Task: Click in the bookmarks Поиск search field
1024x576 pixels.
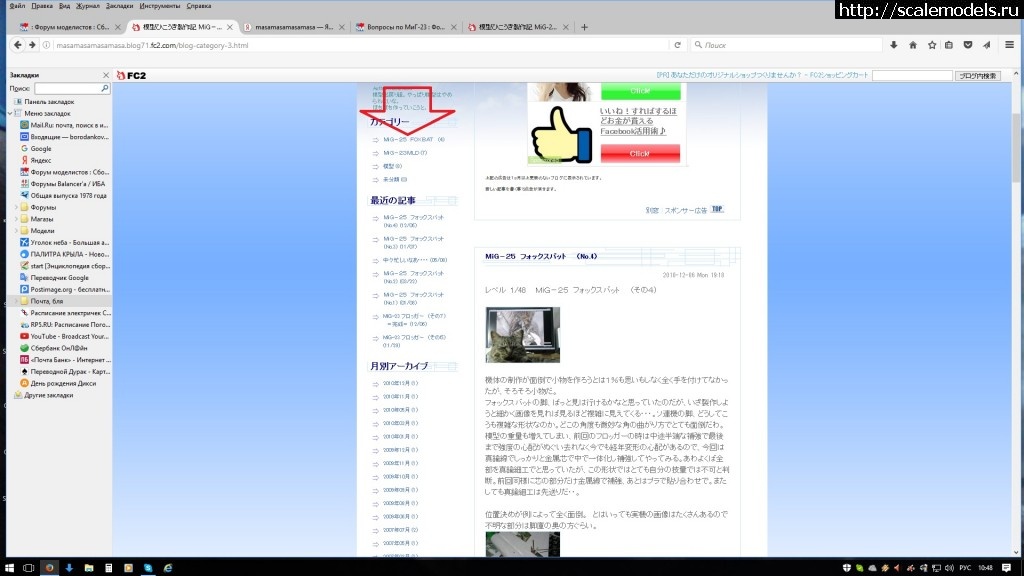Action: 72,89
